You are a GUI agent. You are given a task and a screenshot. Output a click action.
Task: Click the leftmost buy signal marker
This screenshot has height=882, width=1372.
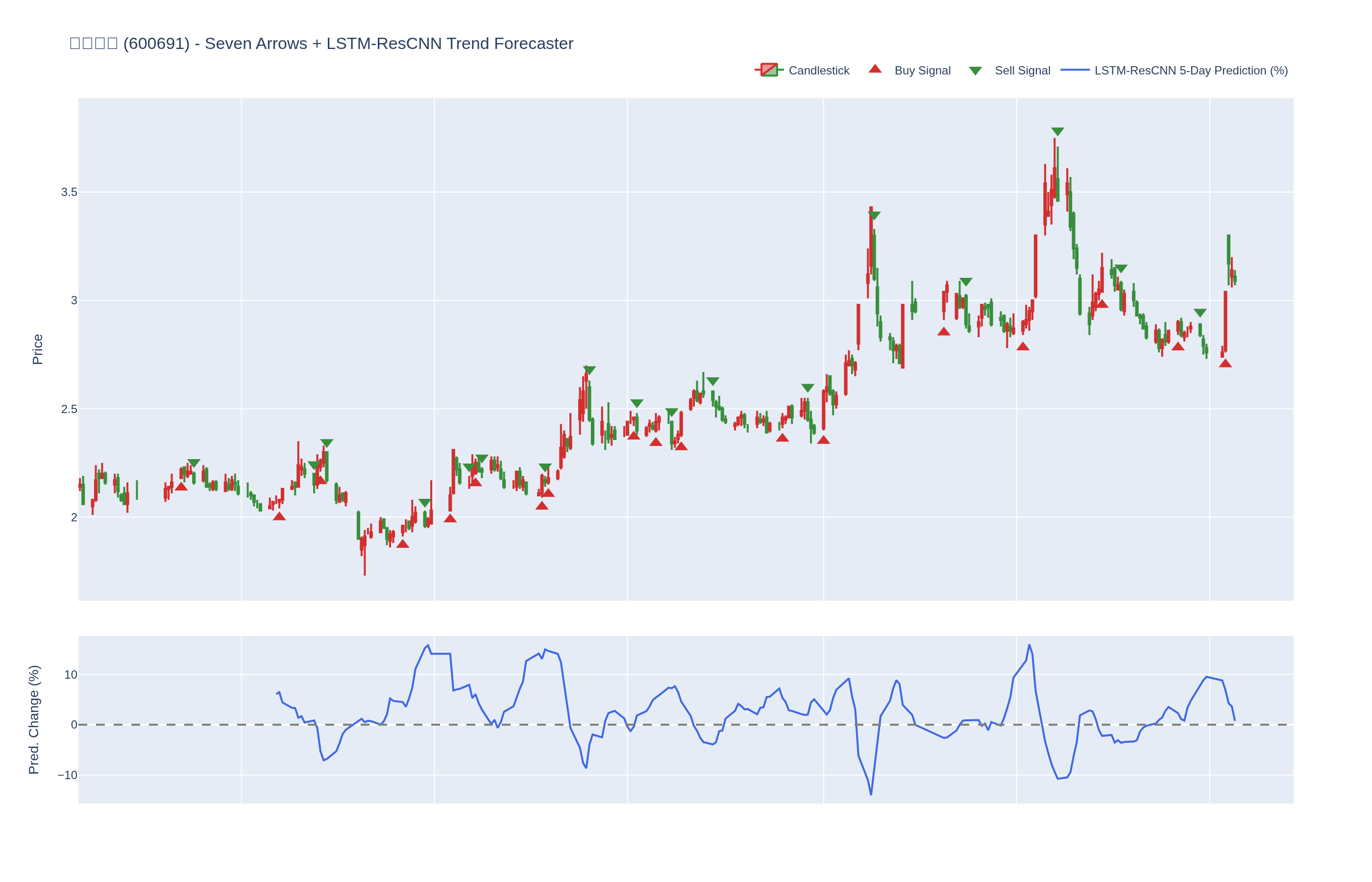pyautogui.click(x=181, y=487)
